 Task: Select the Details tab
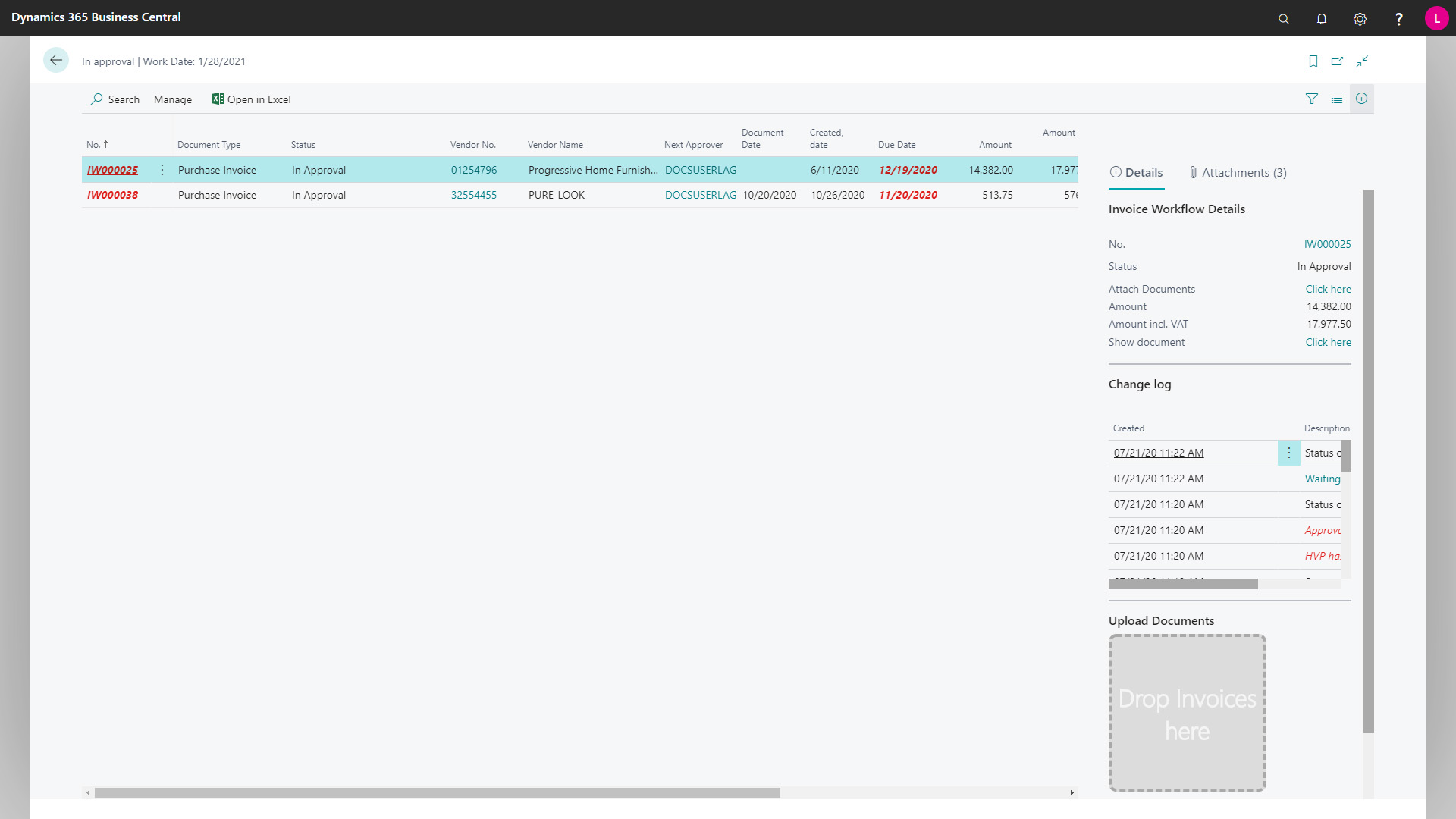1136,173
